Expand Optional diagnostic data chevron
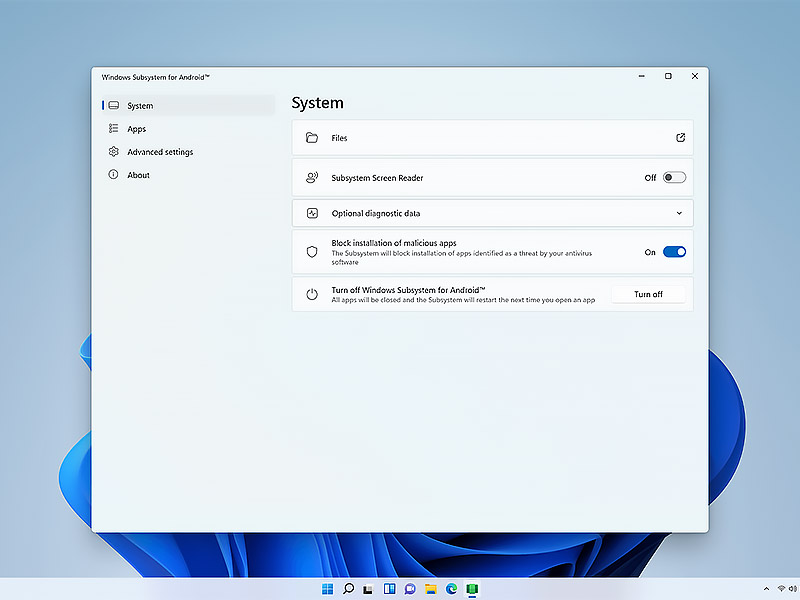This screenshot has height=600, width=800. click(x=679, y=213)
